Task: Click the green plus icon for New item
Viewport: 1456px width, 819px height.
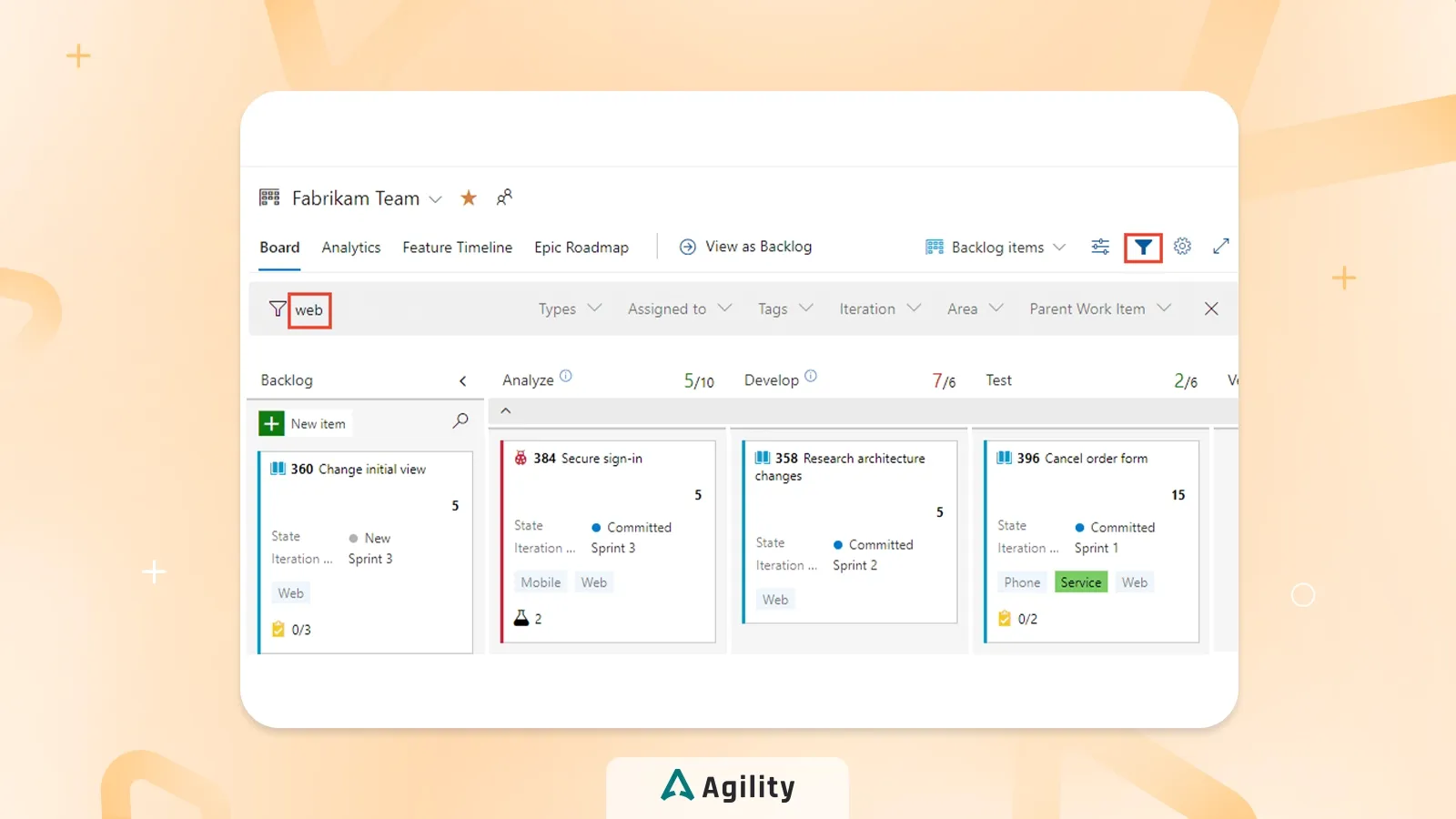Action: (x=270, y=422)
